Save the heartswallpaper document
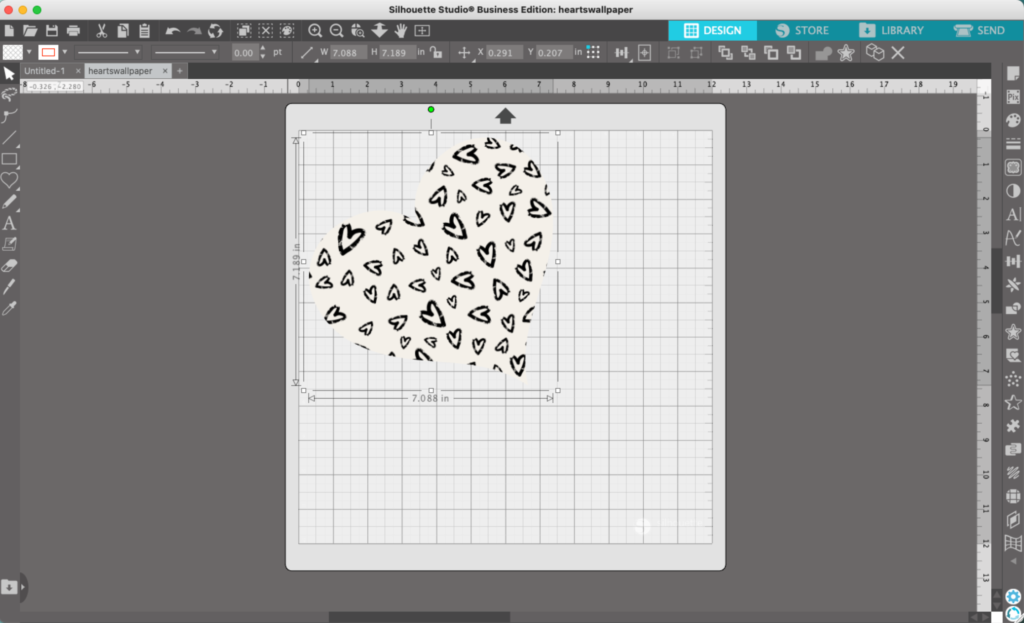Viewport: 1024px width, 623px height. (52, 31)
